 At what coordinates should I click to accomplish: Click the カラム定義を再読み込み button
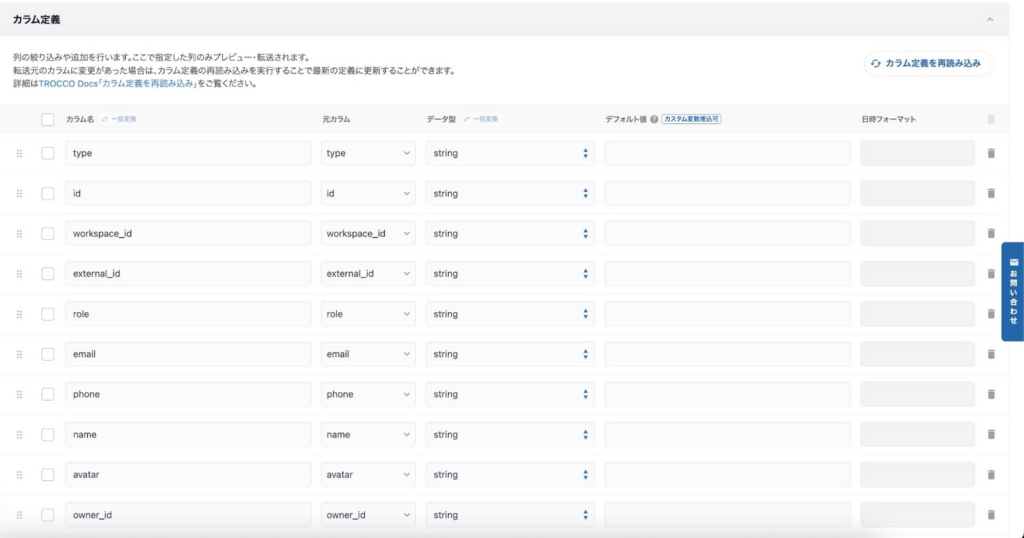click(x=928, y=63)
